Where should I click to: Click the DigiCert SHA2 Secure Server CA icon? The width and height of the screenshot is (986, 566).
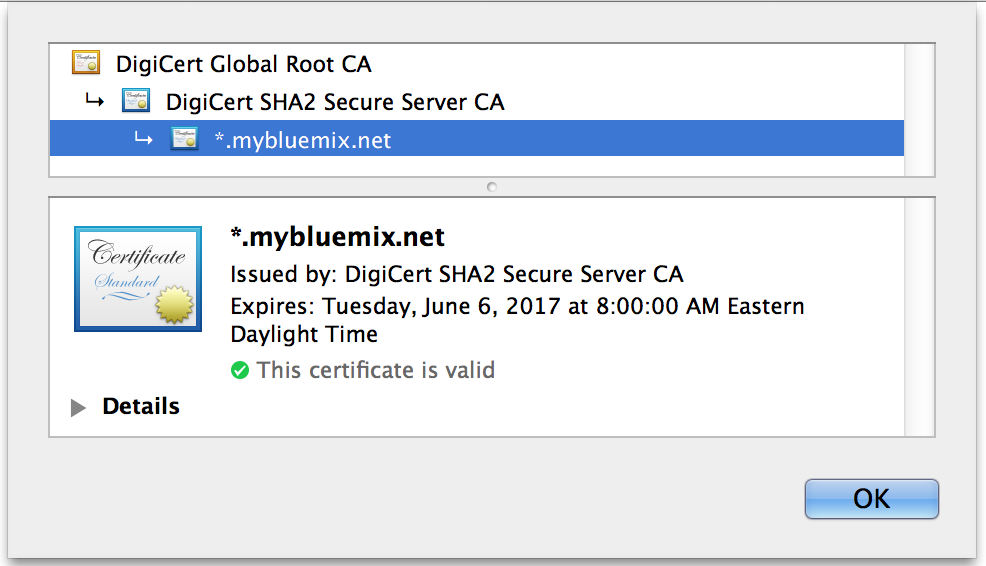coord(136,101)
